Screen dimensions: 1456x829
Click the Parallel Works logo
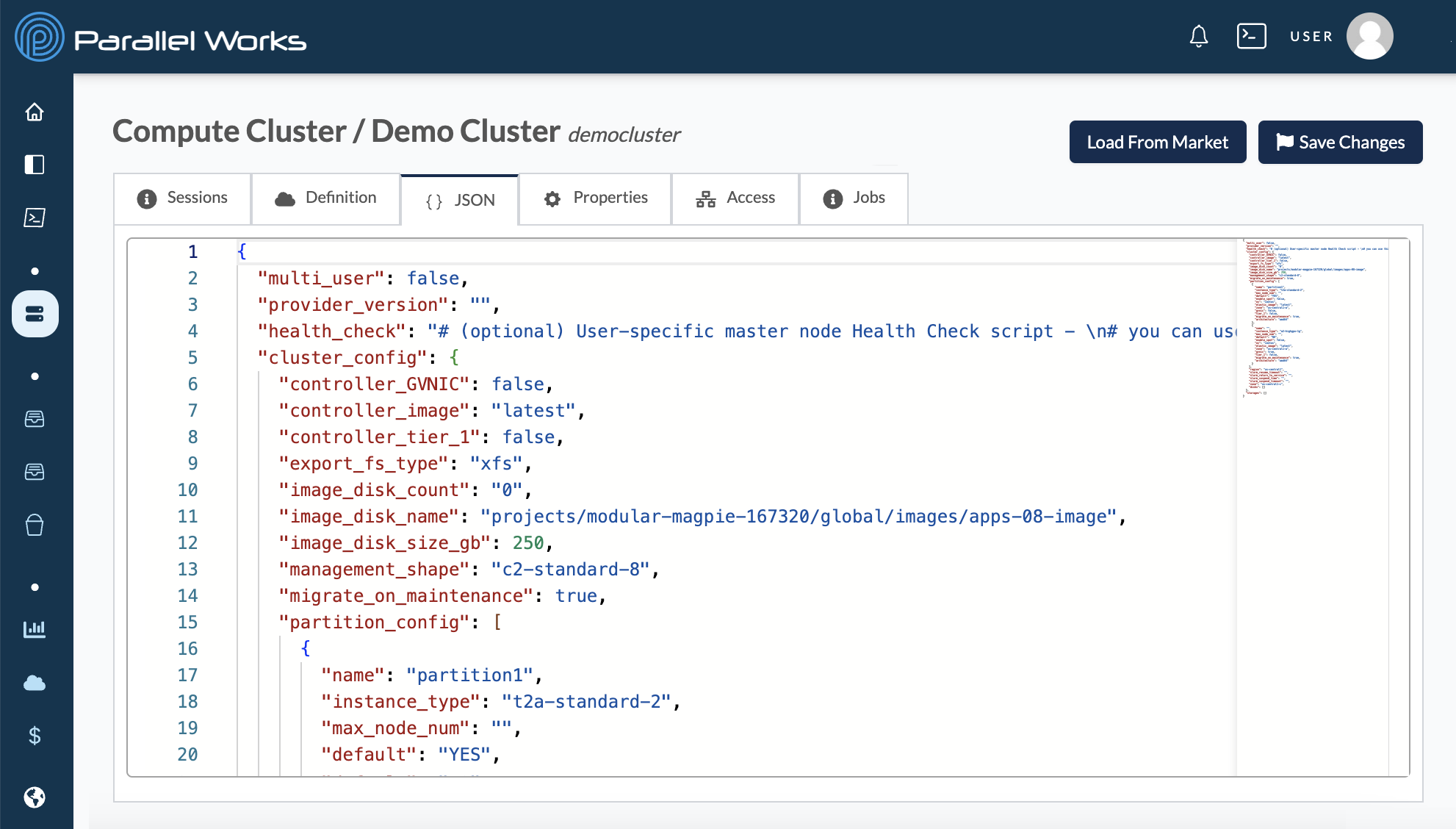pyautogui.click(x=161, y=37)
